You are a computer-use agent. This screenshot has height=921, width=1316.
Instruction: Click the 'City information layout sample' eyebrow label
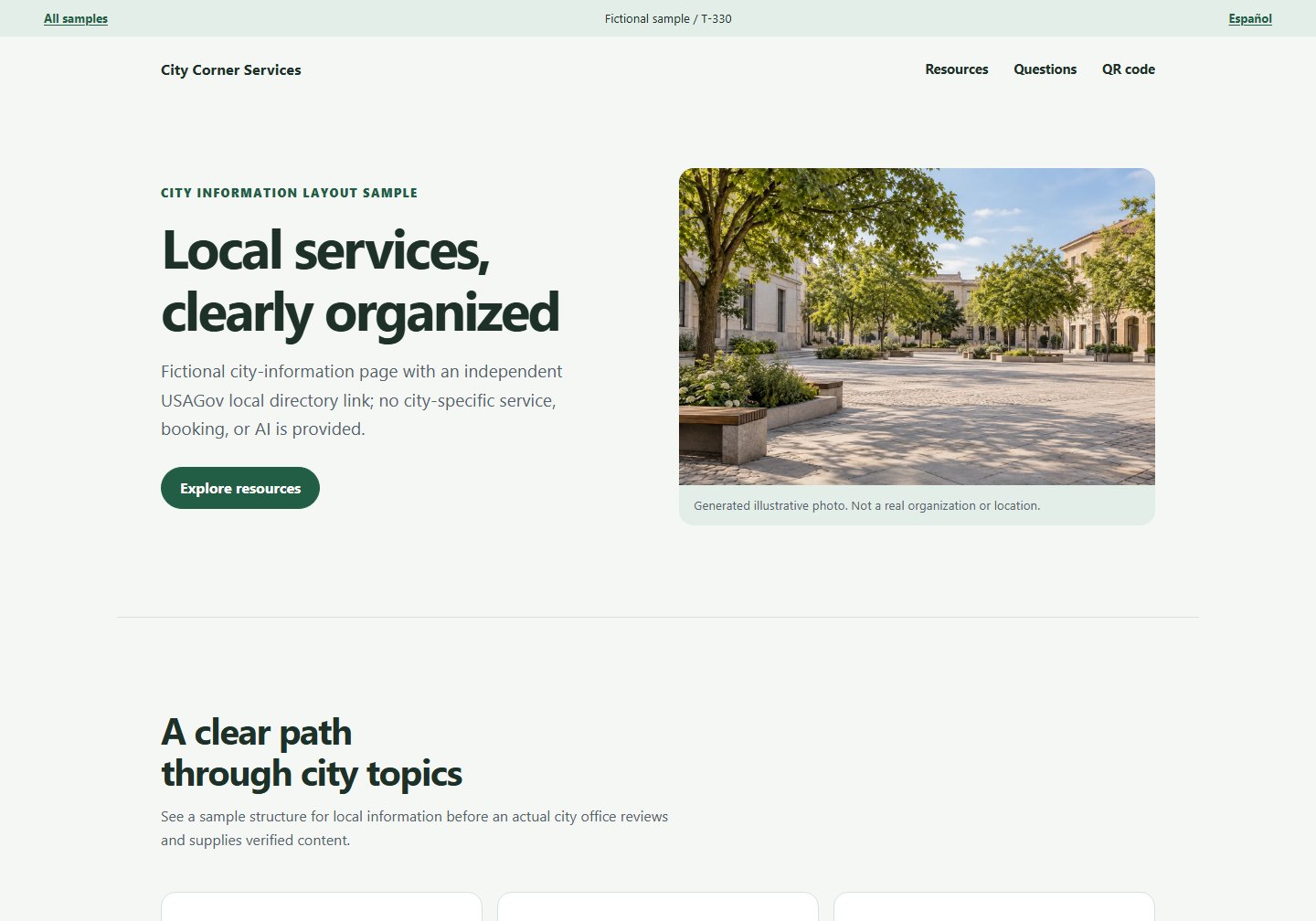point(289,193)
